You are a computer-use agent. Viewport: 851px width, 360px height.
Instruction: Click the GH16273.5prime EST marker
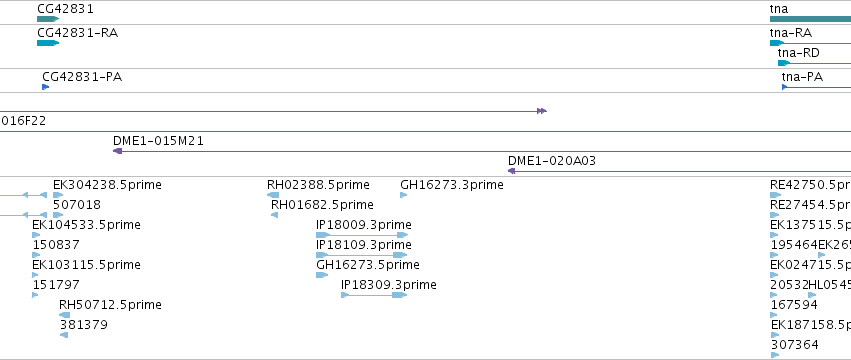pyautogui.click(x=322, y=275)
